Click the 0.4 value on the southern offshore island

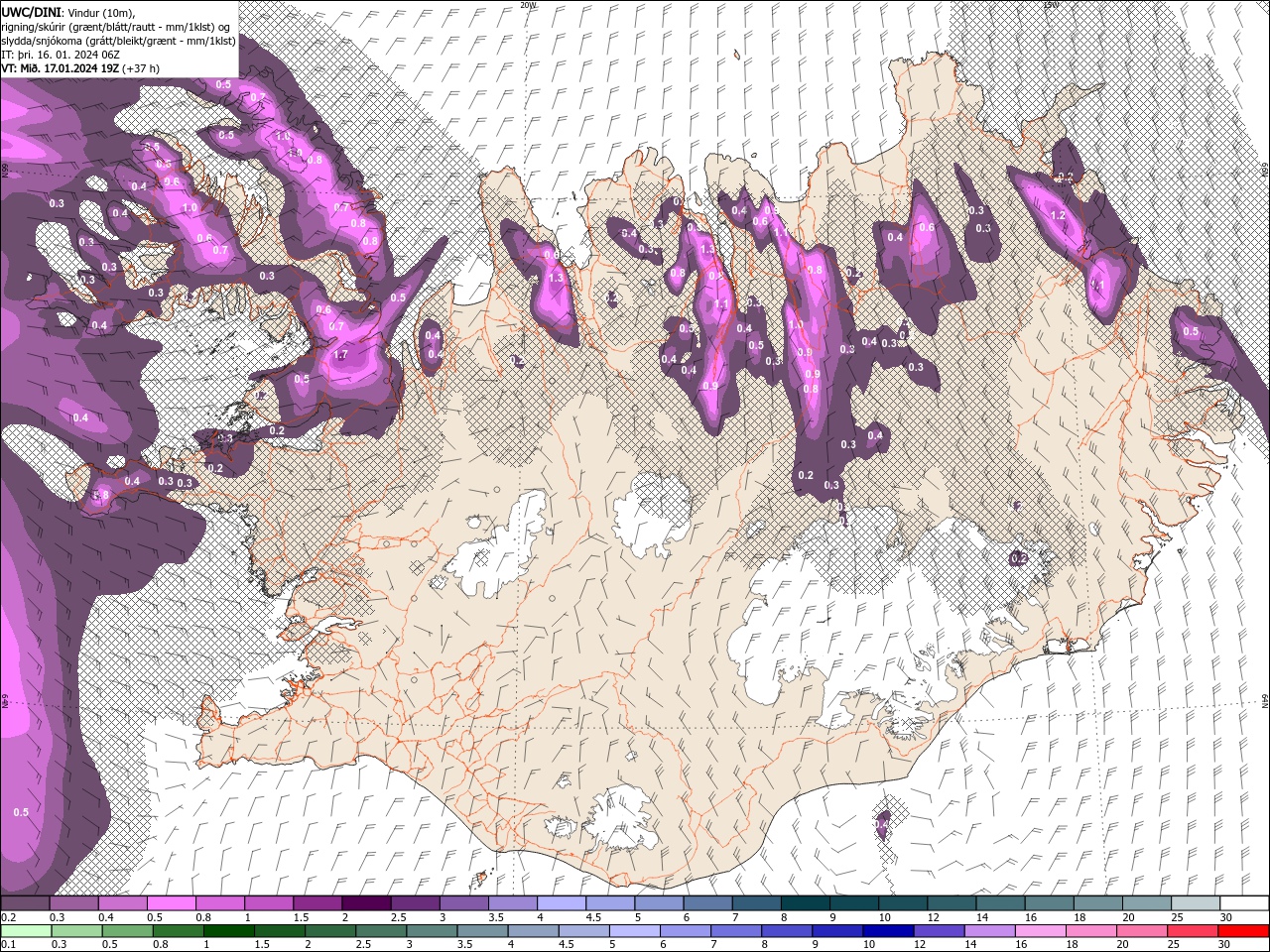[x=882, y=824]
